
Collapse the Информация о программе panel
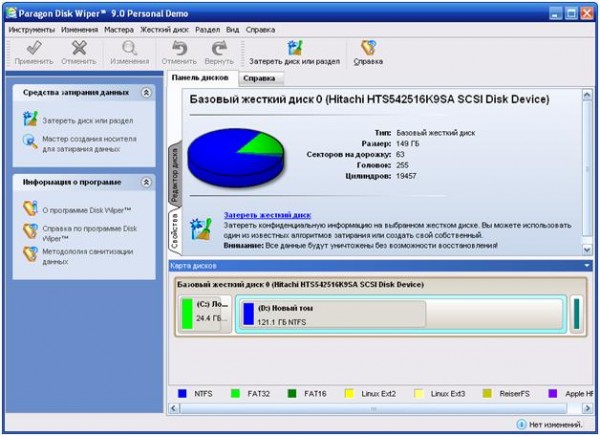point(146,182)
